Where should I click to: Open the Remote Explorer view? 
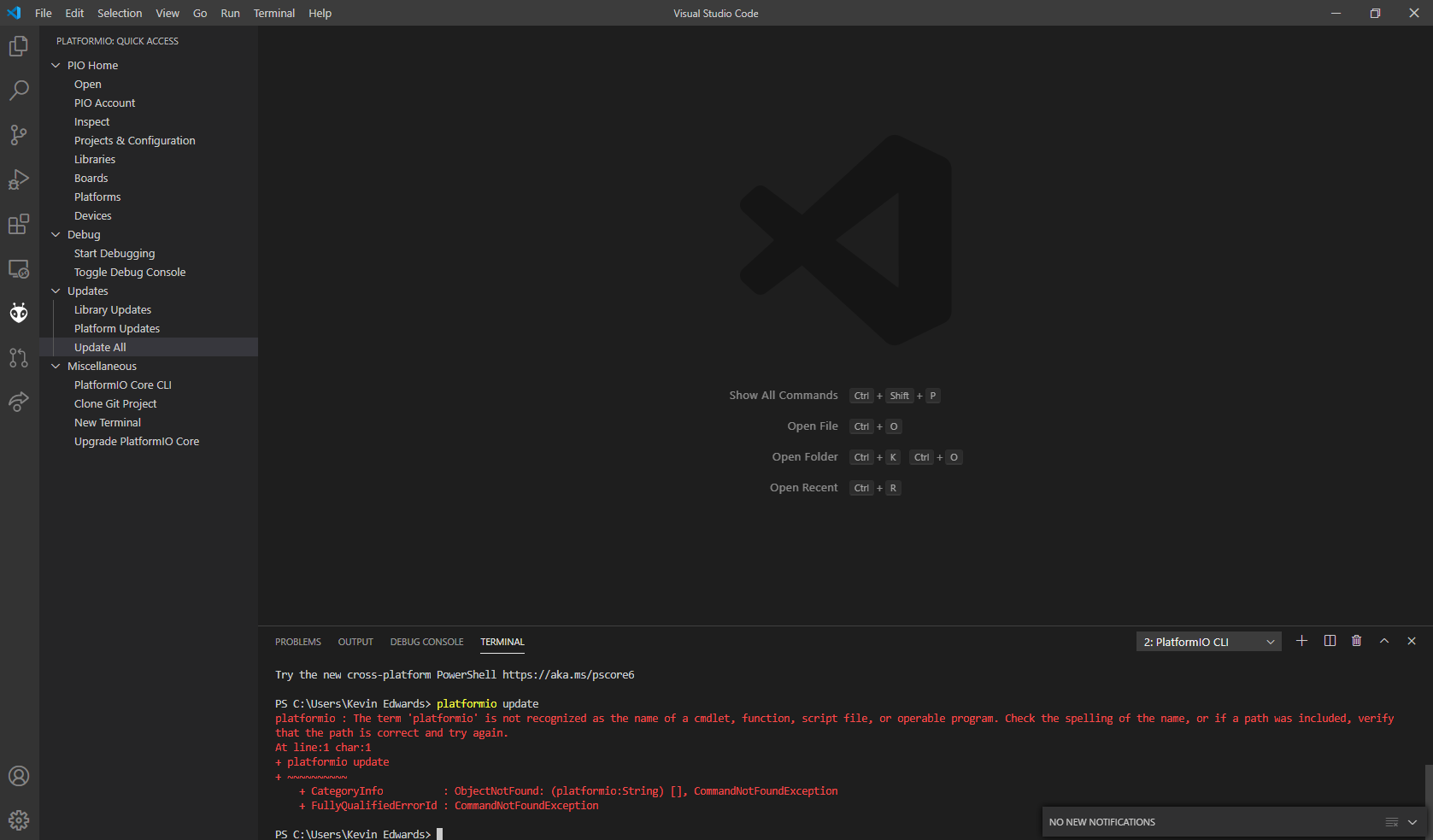(19, 269)
